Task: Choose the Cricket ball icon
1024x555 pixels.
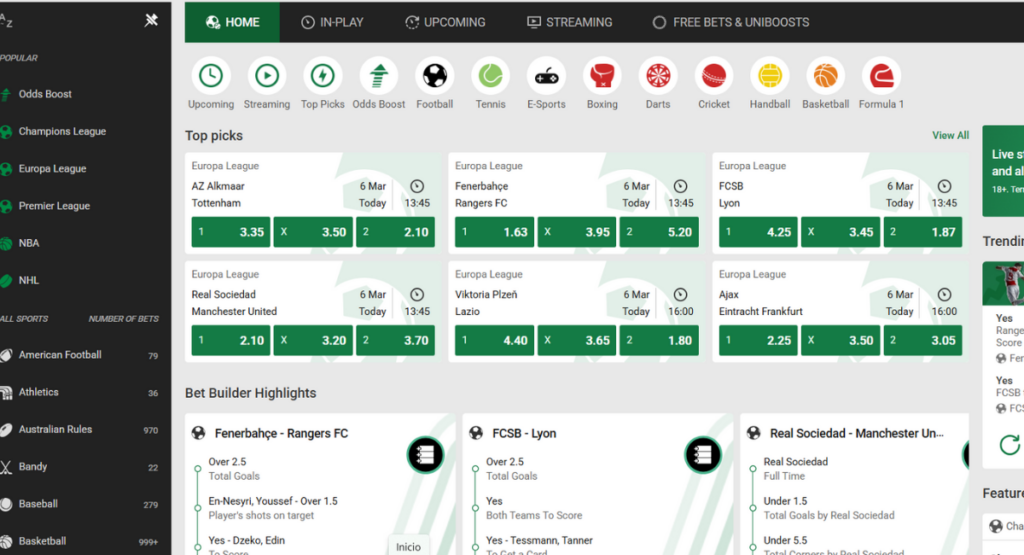Action: 714,76
